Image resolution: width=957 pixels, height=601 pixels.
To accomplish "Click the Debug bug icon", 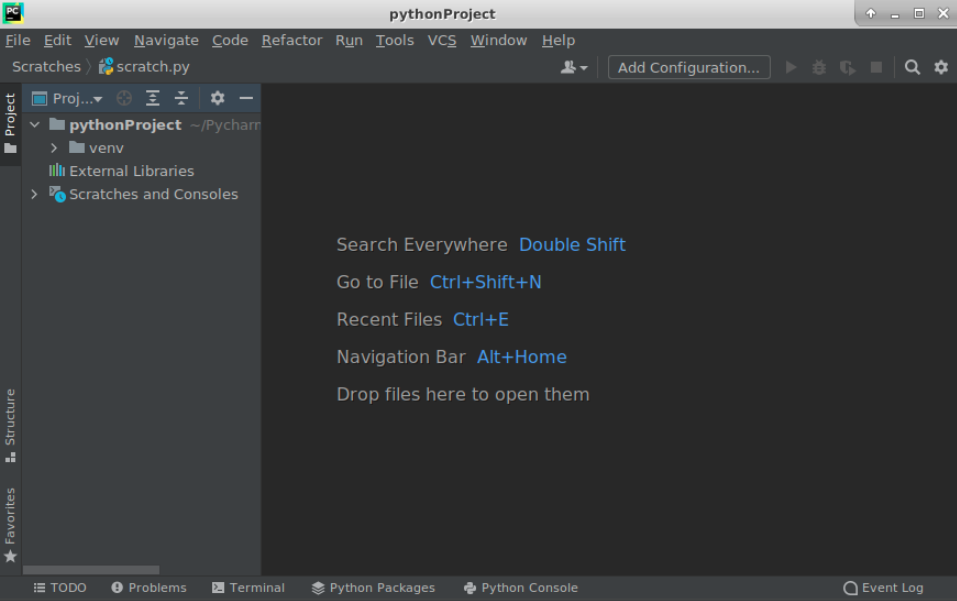I will 819,67.
